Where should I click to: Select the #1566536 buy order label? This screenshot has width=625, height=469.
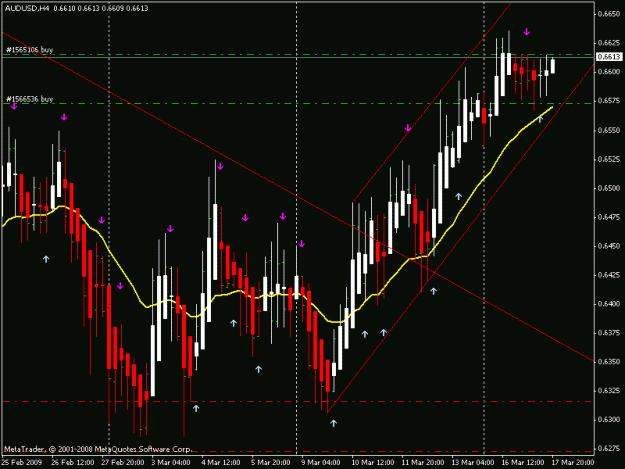click(x=29, y=99)
